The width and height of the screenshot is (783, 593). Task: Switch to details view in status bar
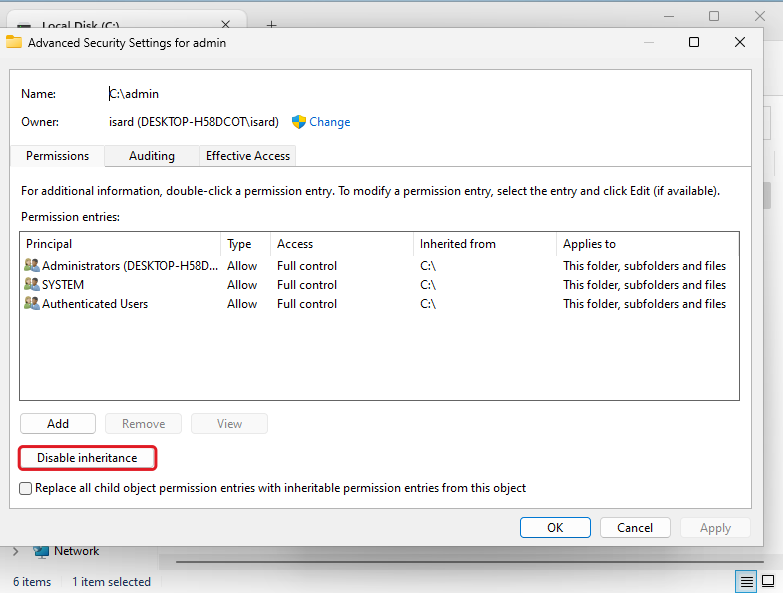[x=746, y=582]
